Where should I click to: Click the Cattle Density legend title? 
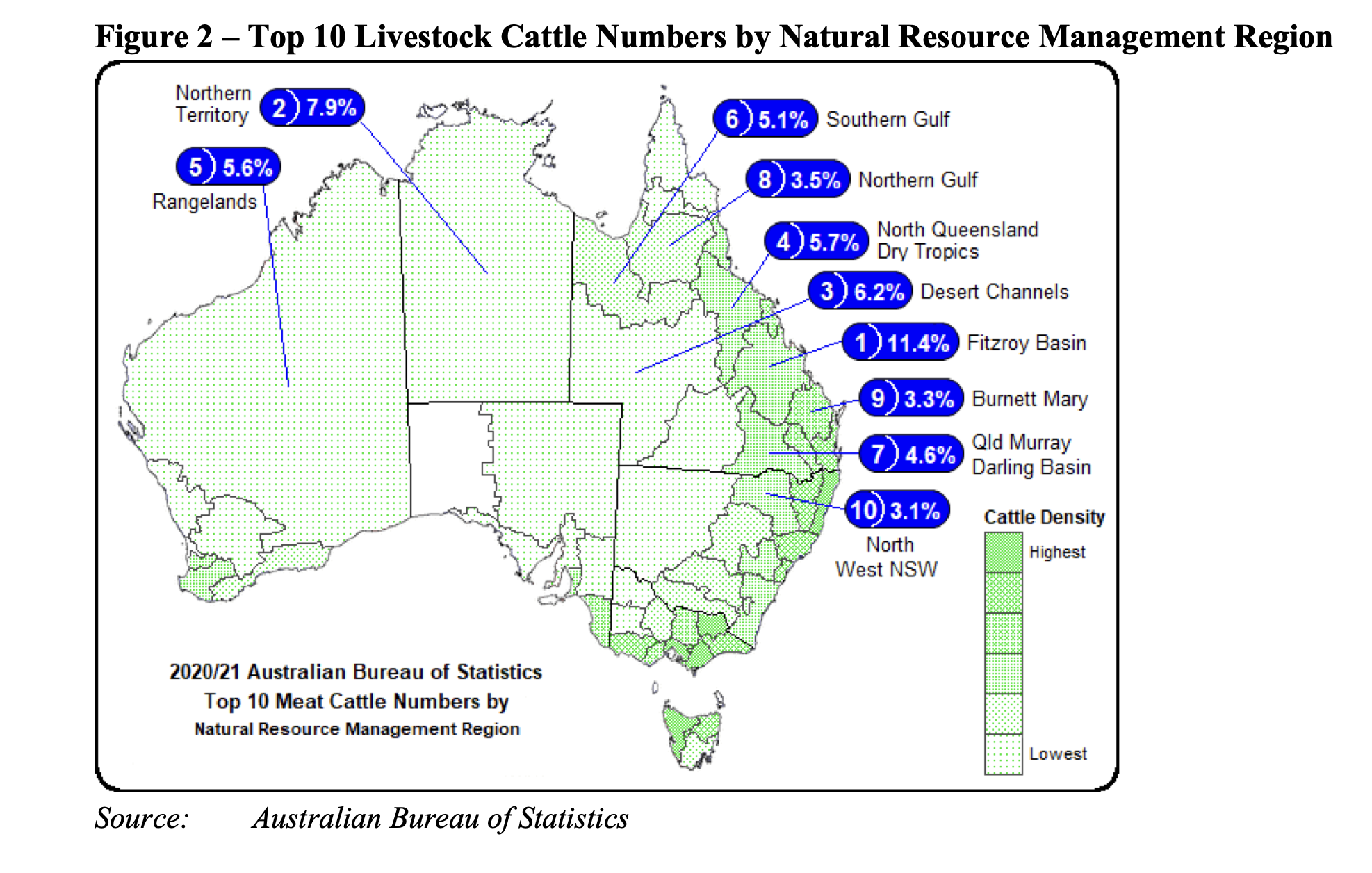pos(1044,517)
